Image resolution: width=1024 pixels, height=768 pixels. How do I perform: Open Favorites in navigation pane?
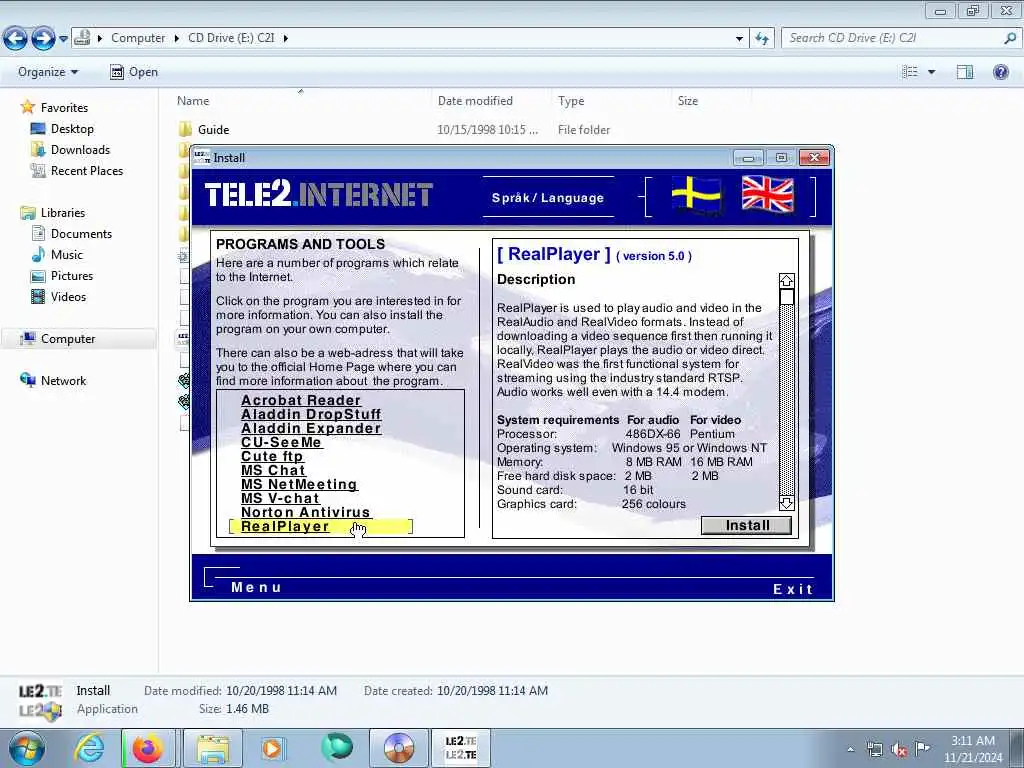tap(64, 107)
